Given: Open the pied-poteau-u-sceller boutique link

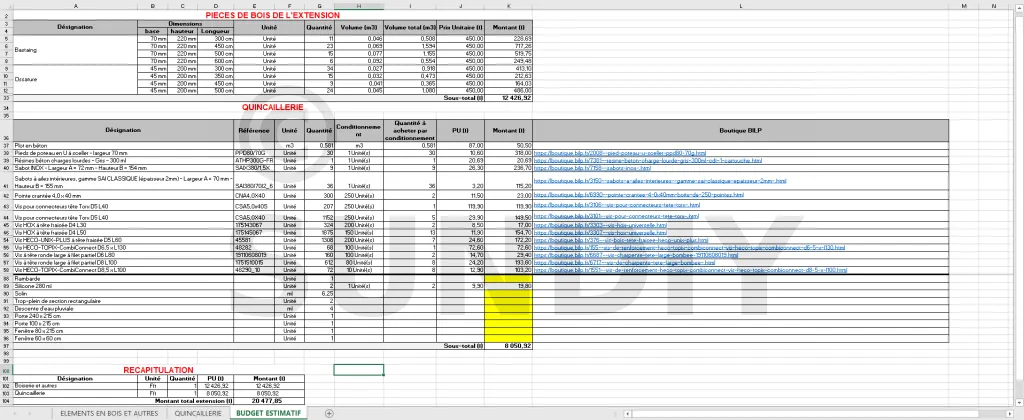Looking at the screenshot, I should coord(620,154).
